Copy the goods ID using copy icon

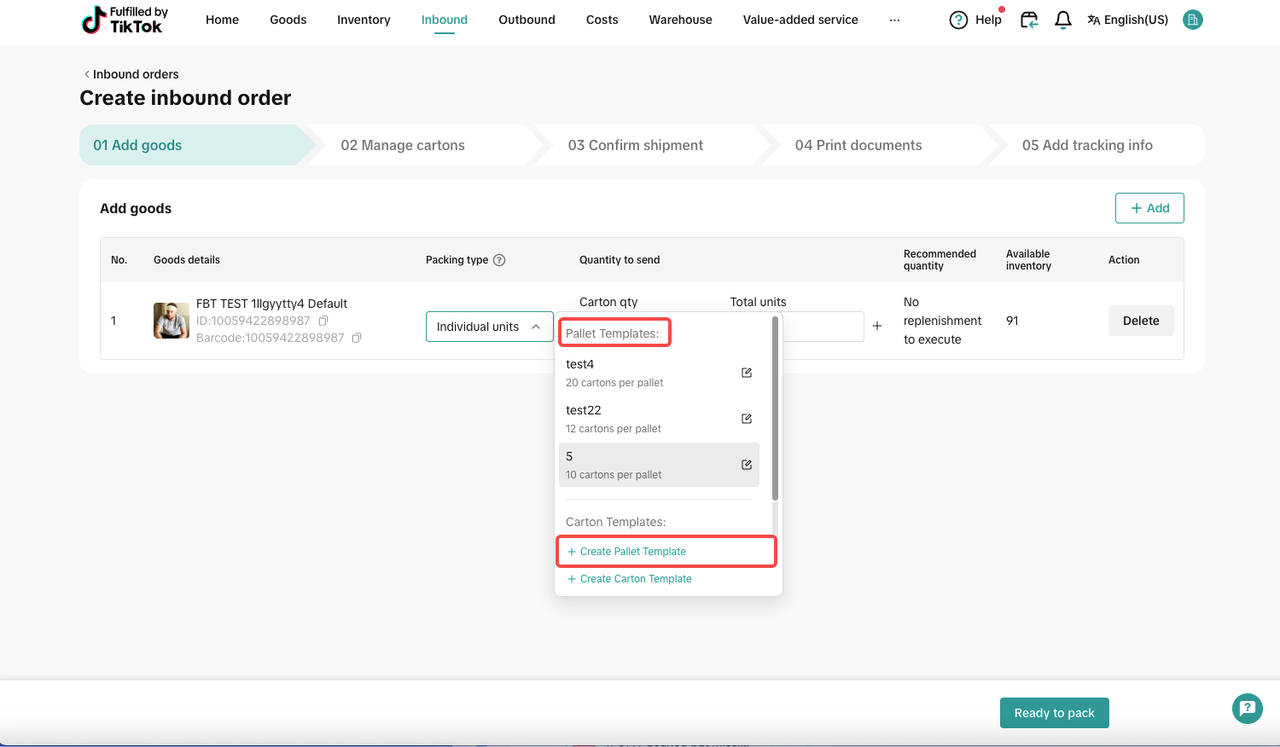(323, 321)
